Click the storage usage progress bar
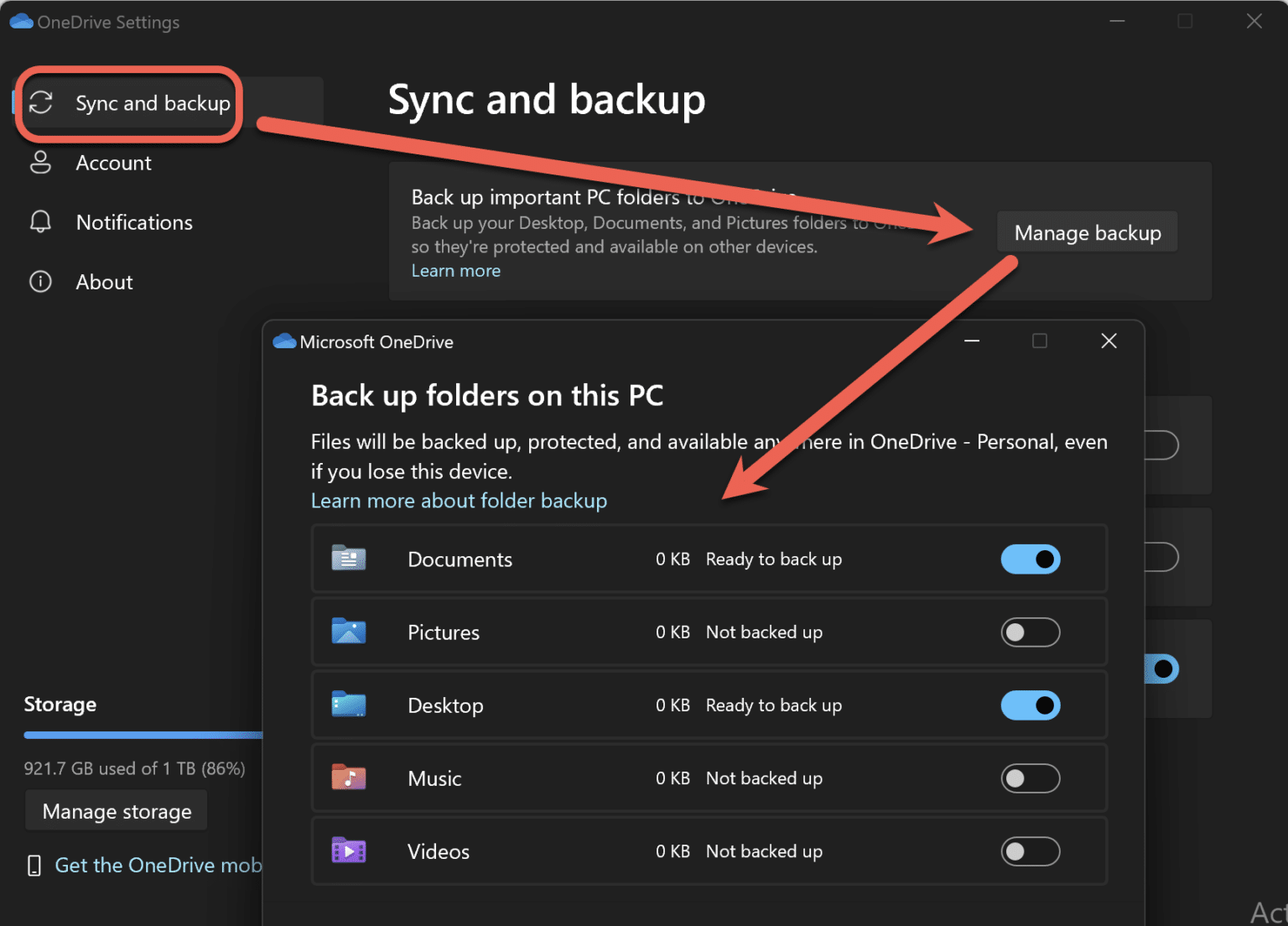Screen dimensions: 1288x926 pos(143,736)
